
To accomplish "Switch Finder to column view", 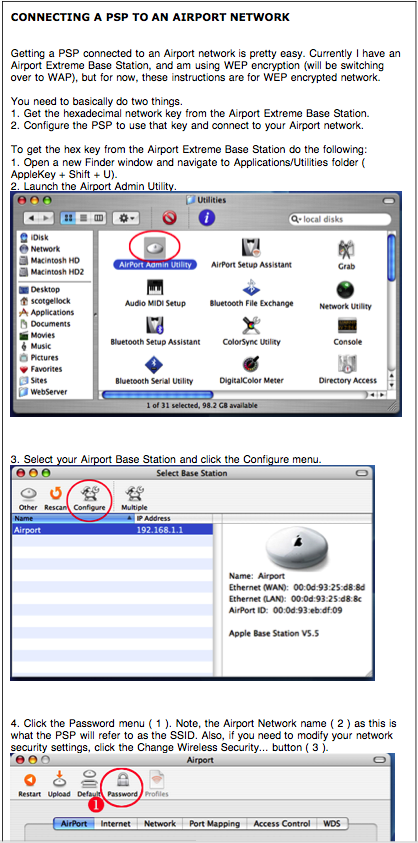I will click(97, 219).
